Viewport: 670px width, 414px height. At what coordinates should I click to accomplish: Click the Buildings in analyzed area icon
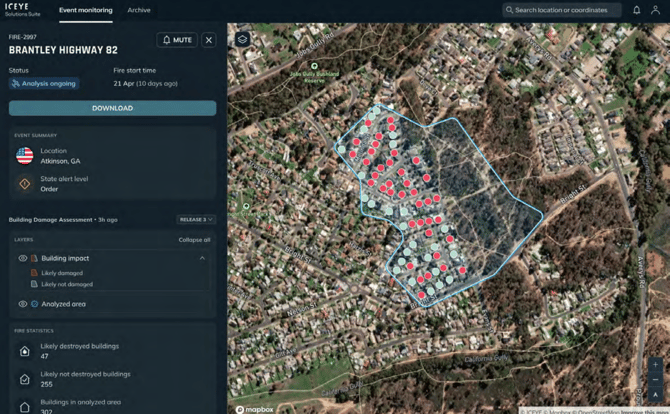pos(25,407)
